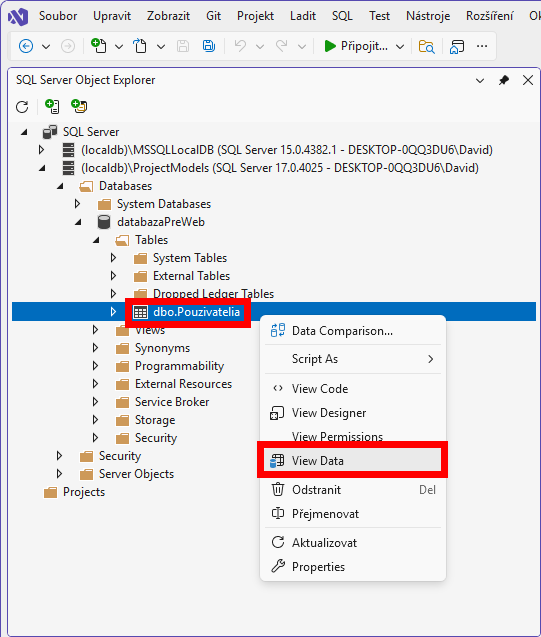Image resolution: width=541 pixels, height=637 pixels.
Task: Open the Ladit menu
Action: (x=303, y=16)
